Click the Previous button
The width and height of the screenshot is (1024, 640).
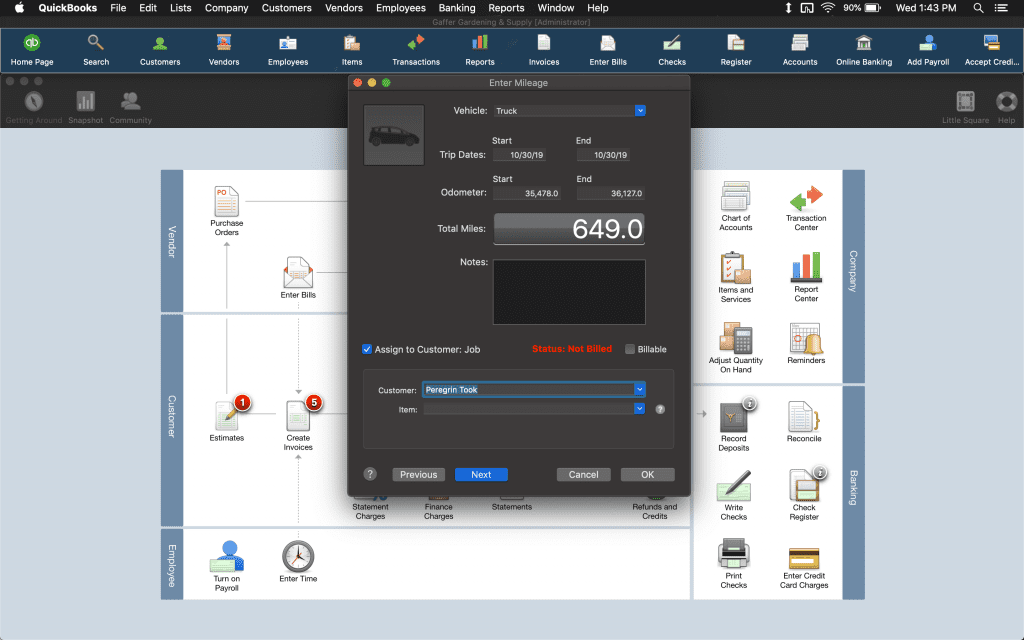[419, 475]
